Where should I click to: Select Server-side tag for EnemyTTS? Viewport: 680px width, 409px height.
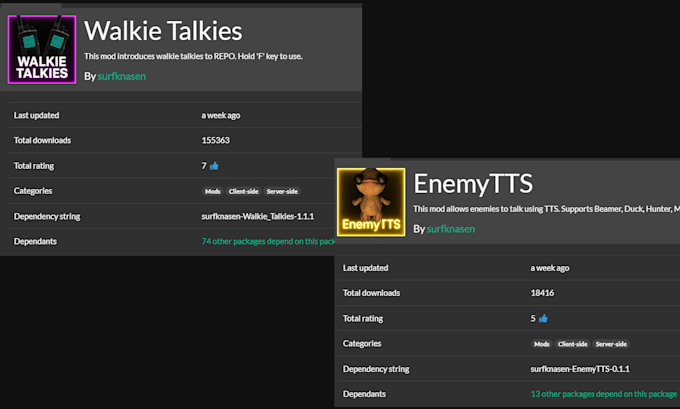point(611,344)
